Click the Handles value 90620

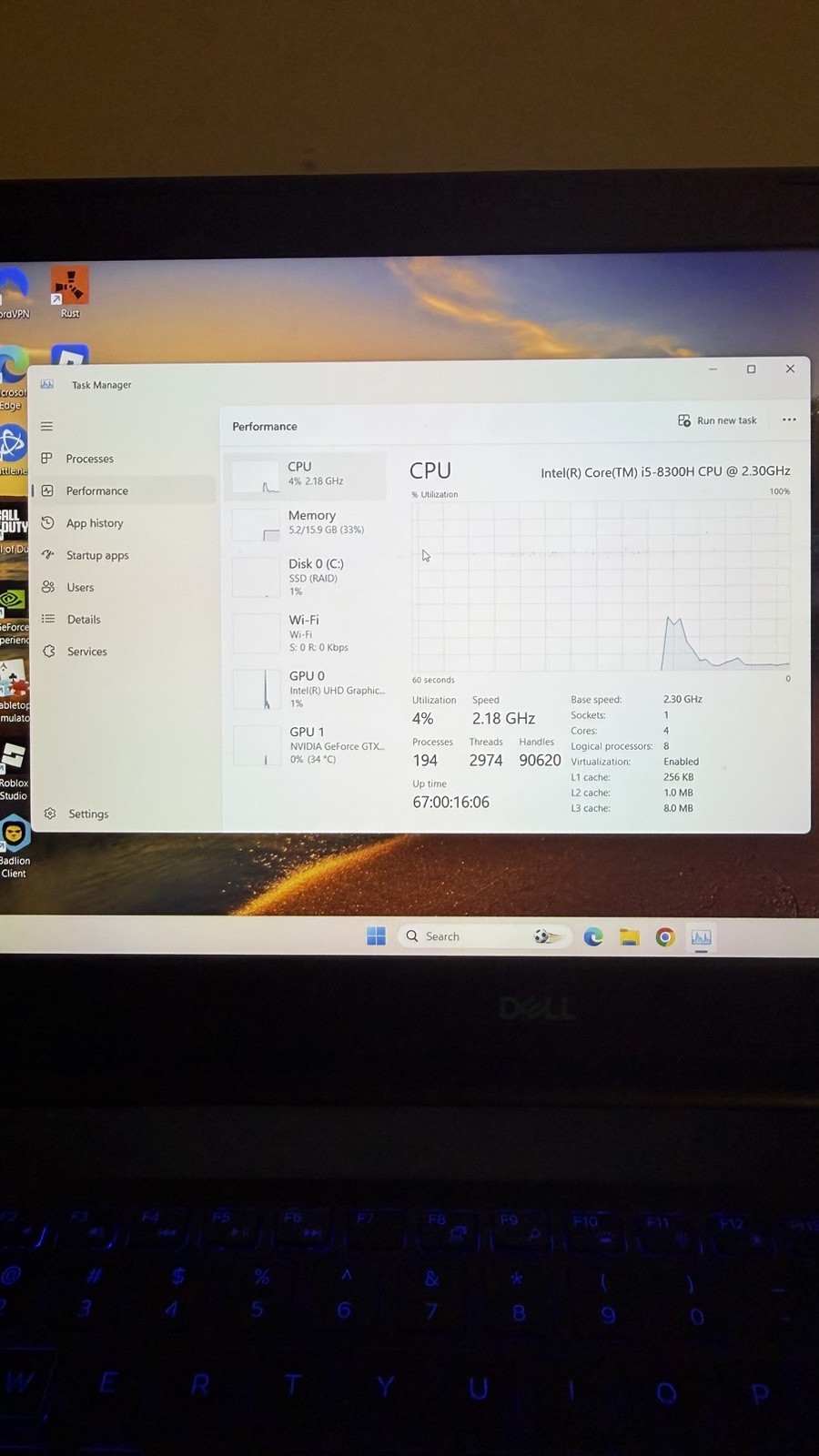point(540,760)
